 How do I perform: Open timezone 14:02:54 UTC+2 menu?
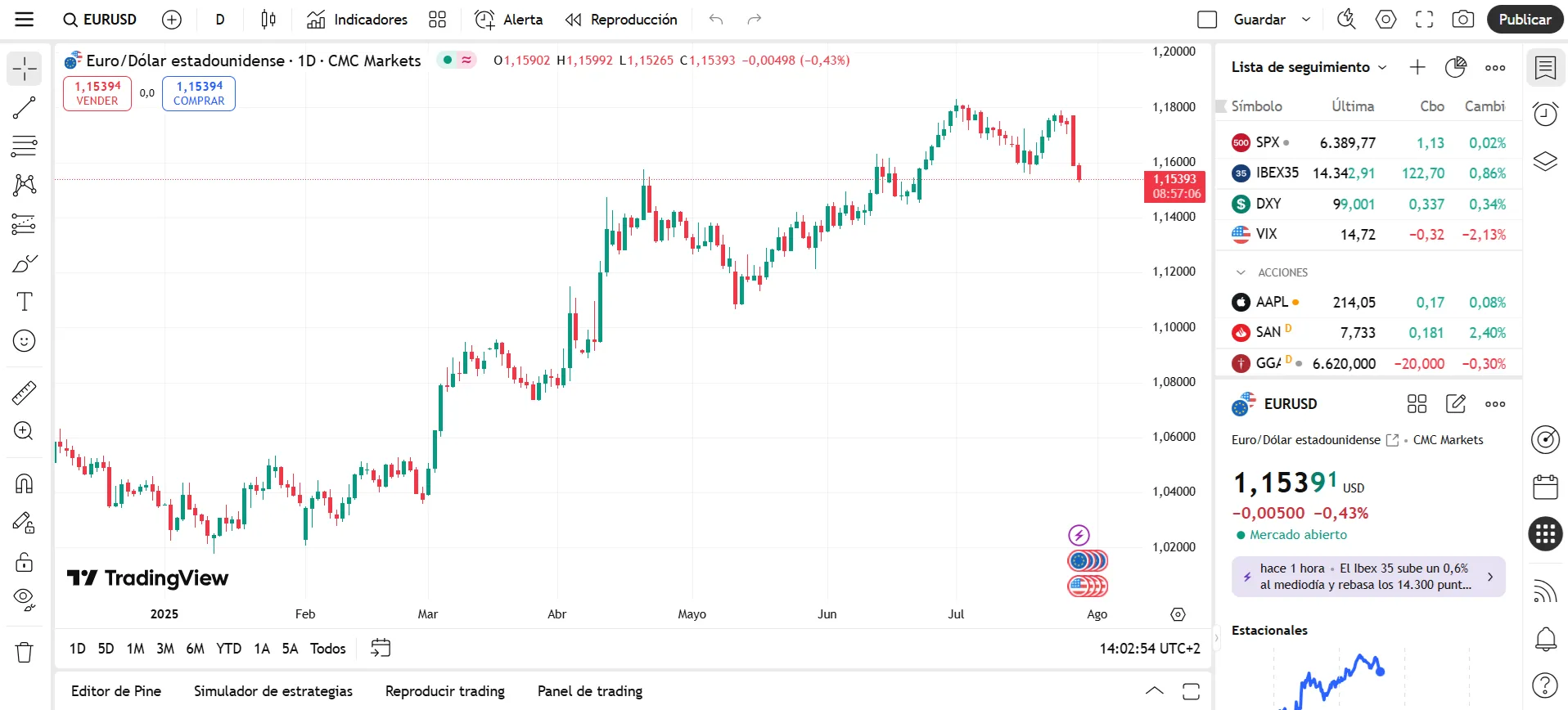pos(1150,649)
